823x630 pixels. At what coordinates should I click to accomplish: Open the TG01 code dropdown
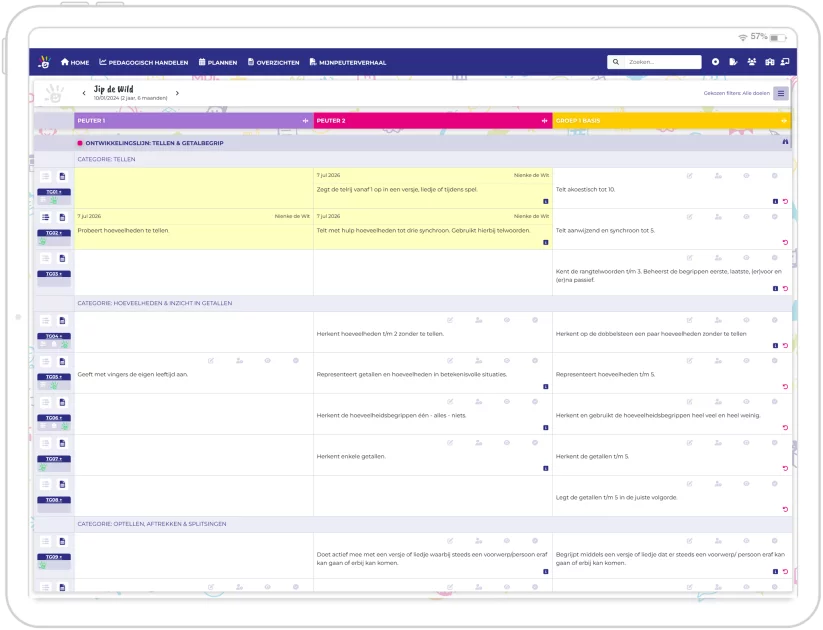pos(54,192)
